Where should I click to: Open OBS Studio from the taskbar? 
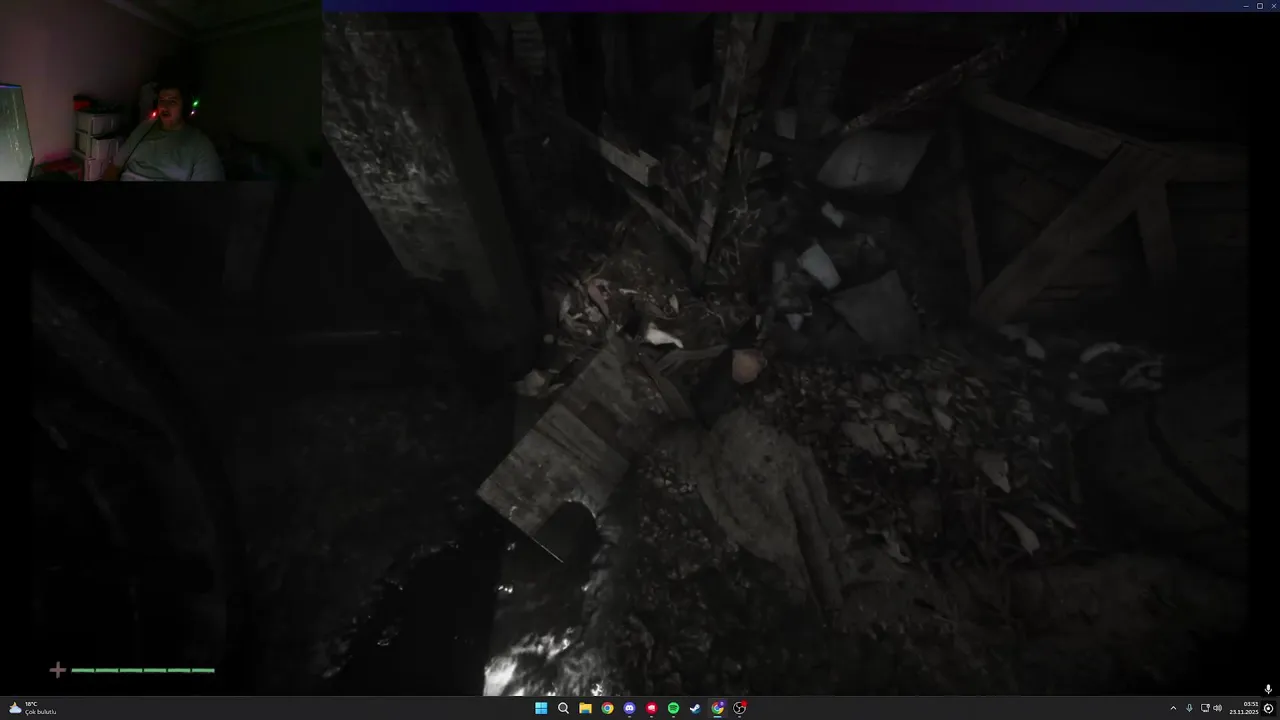(x=739, y=708)
